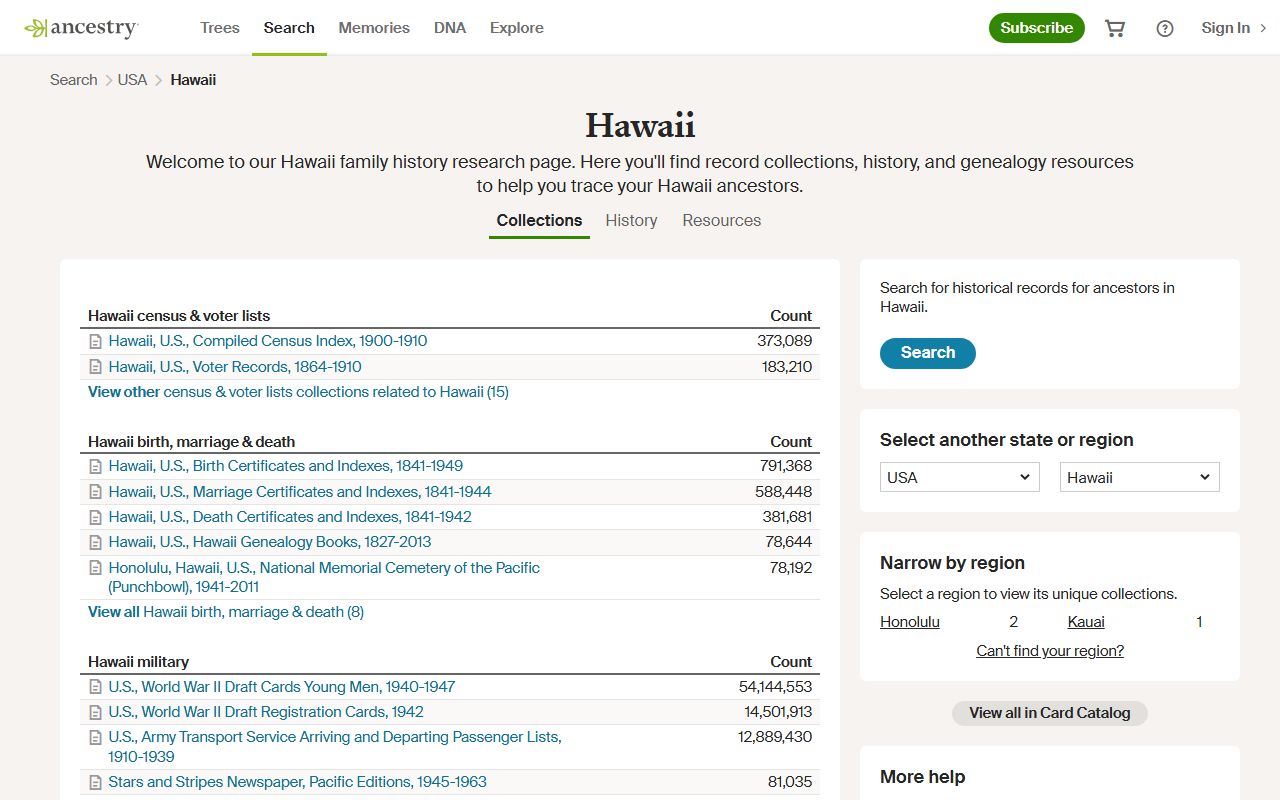The image size is (1280, 800).
Task: Click the green Subscribe button
Action: click(x=1037, y=28)
